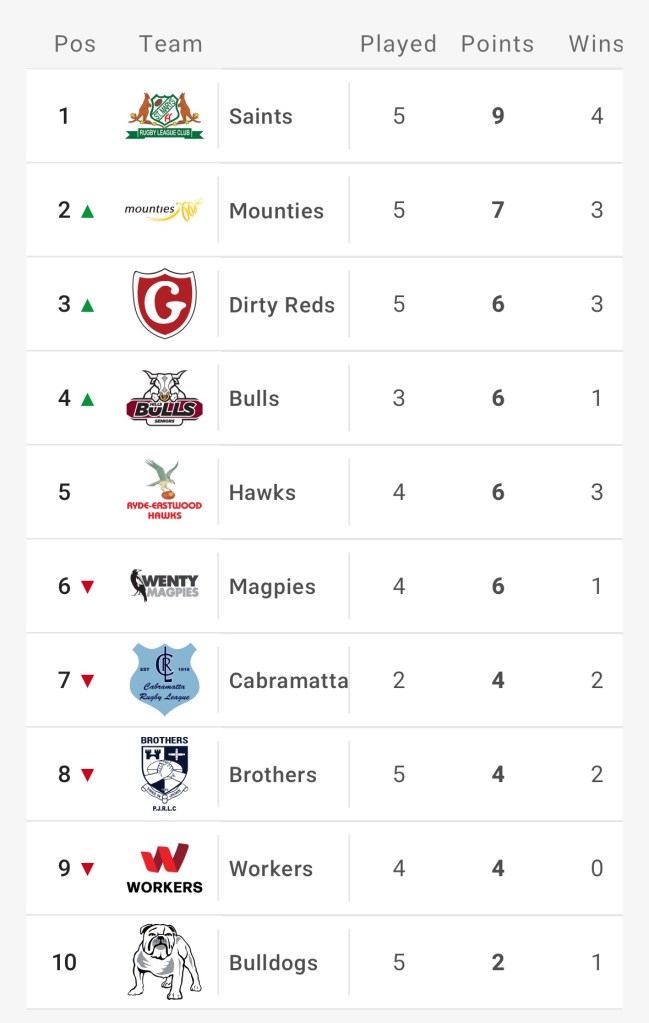Tap the Wenty Magpies logo
649x1023 pixels.
pos(165,586)
